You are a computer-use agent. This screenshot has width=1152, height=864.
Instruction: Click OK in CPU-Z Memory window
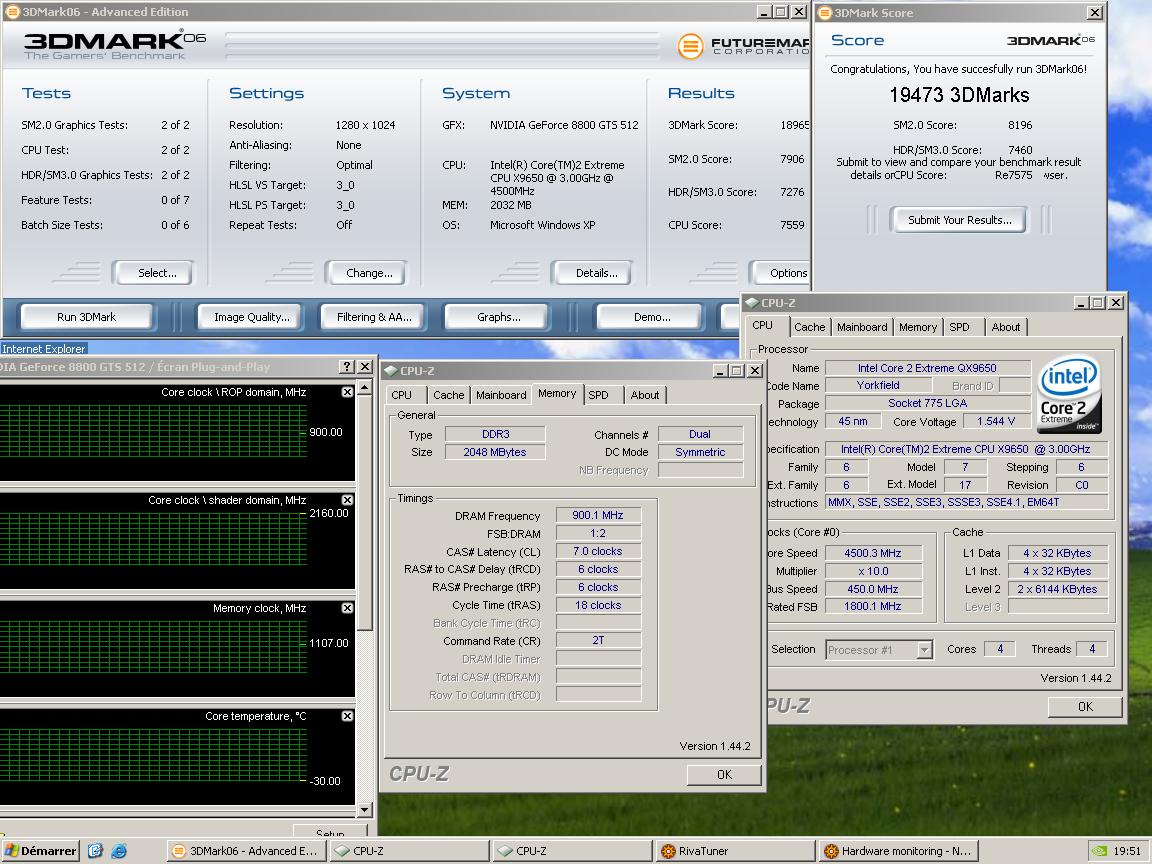[724, 774]
